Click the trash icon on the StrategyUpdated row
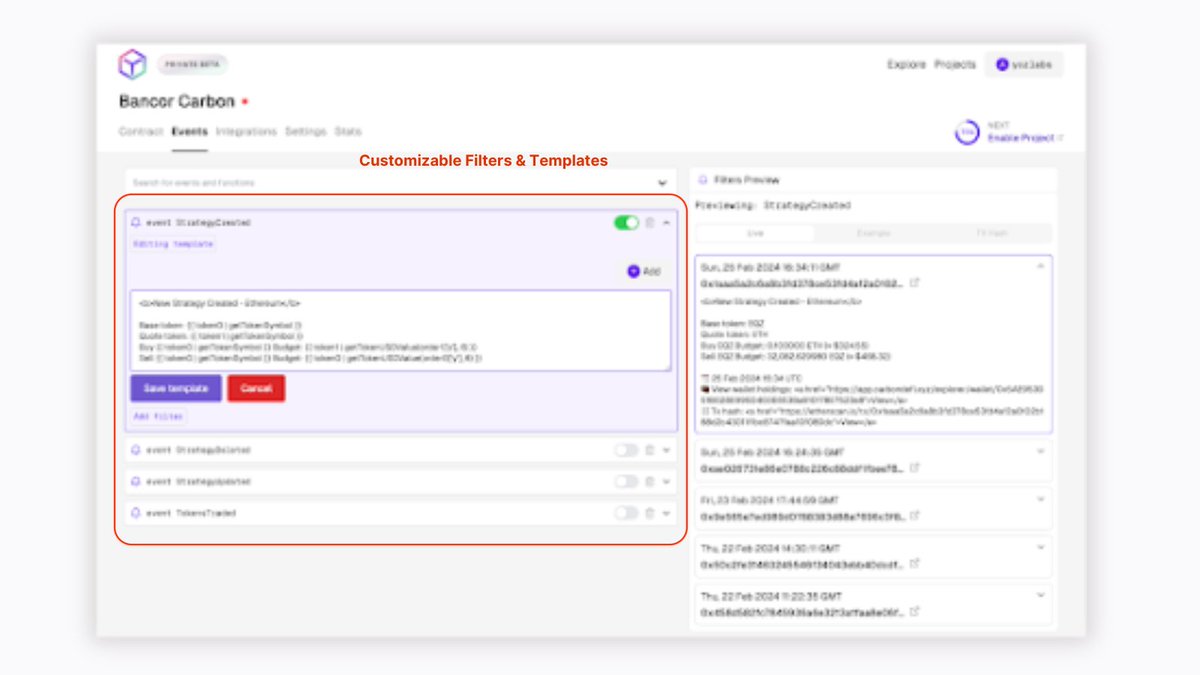Image resolution: width=1200 pixels, height=675 pixels. pyautogui.click(x=649, y=481)
